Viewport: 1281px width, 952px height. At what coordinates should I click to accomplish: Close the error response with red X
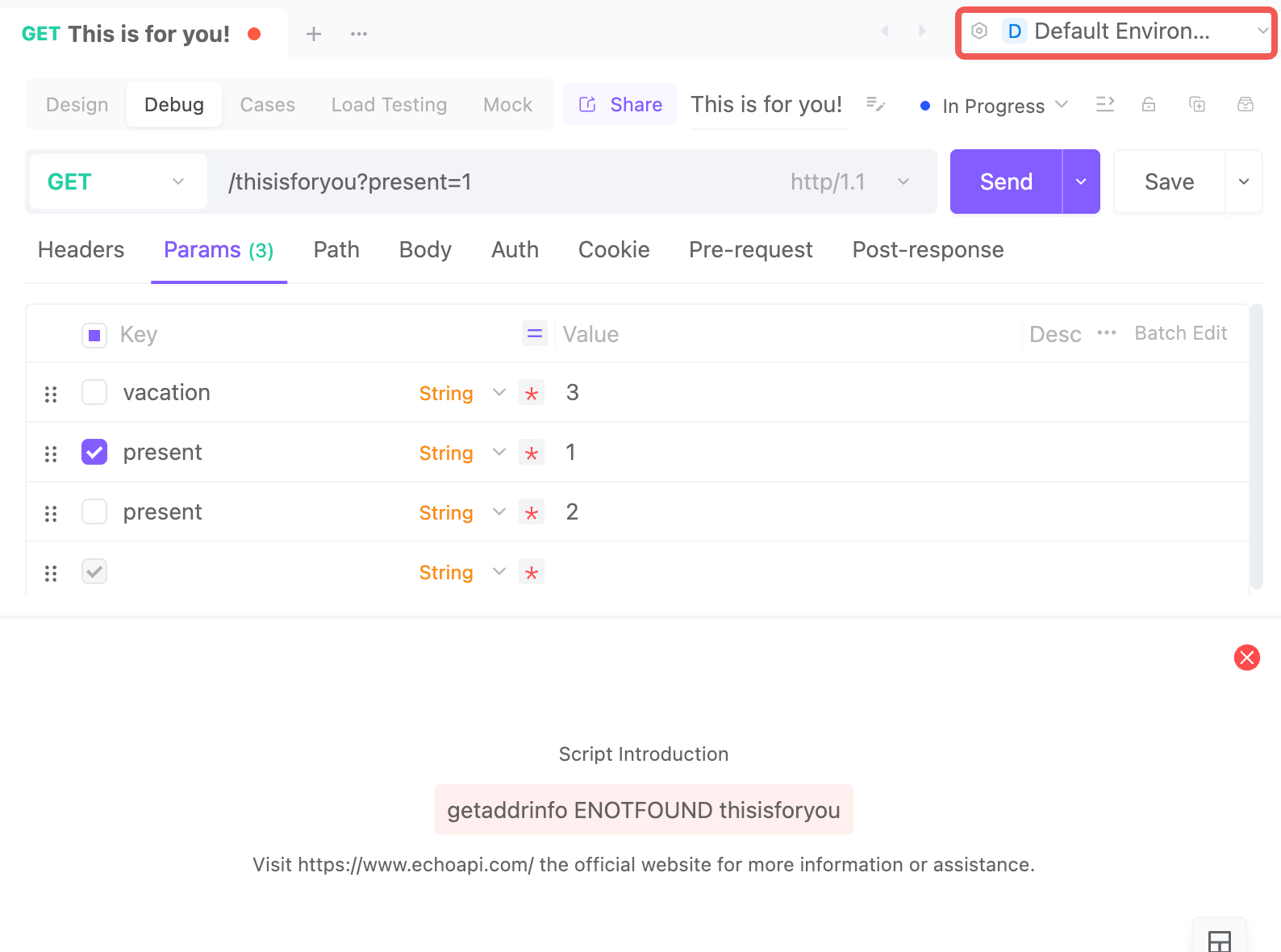tap(1247, 658)
